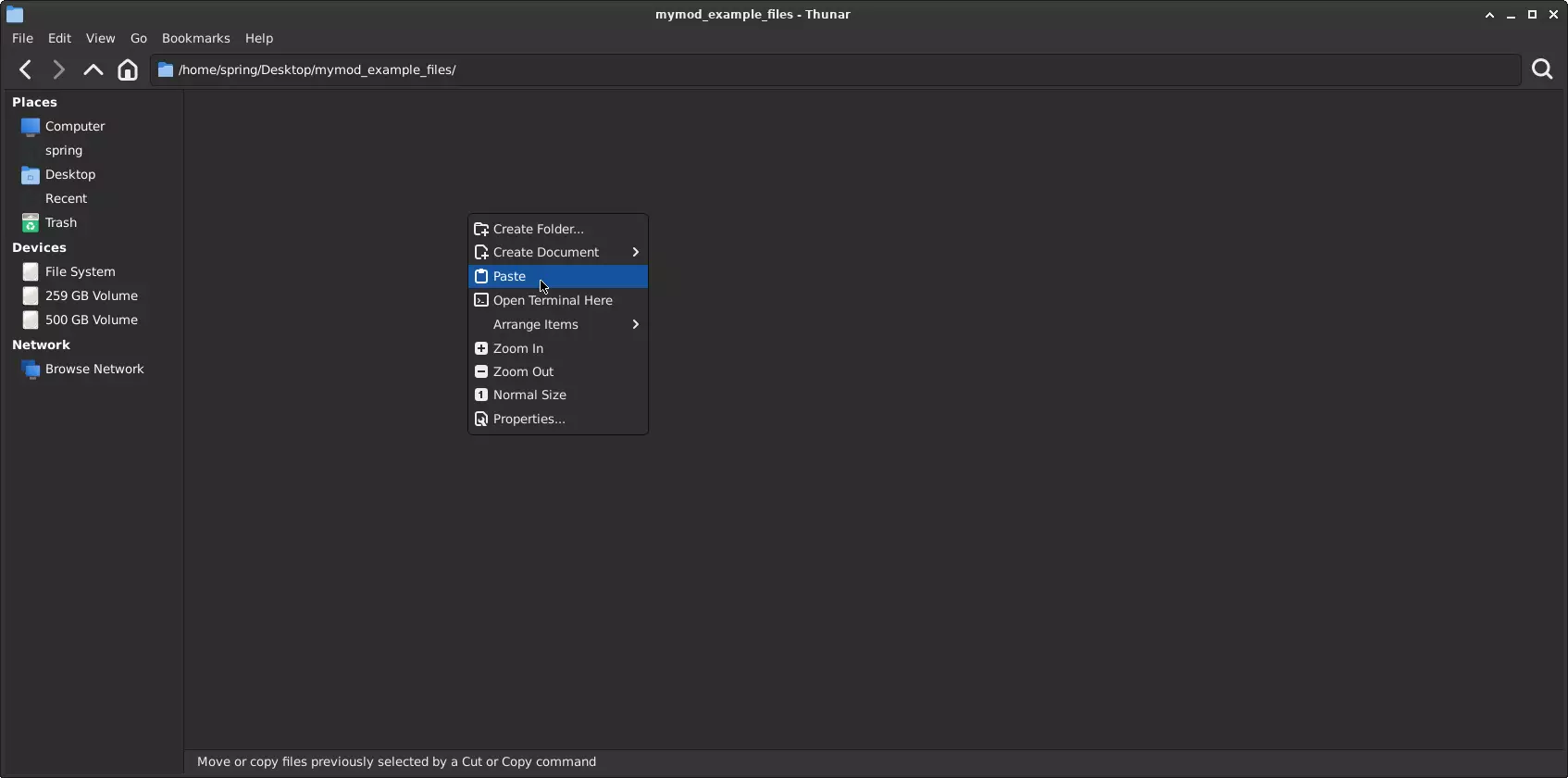Image resolution: width=1568 pixels, height=778 pixels.
Task: Open the File menu
Action: pyautogui.click(x=22, y=38)
